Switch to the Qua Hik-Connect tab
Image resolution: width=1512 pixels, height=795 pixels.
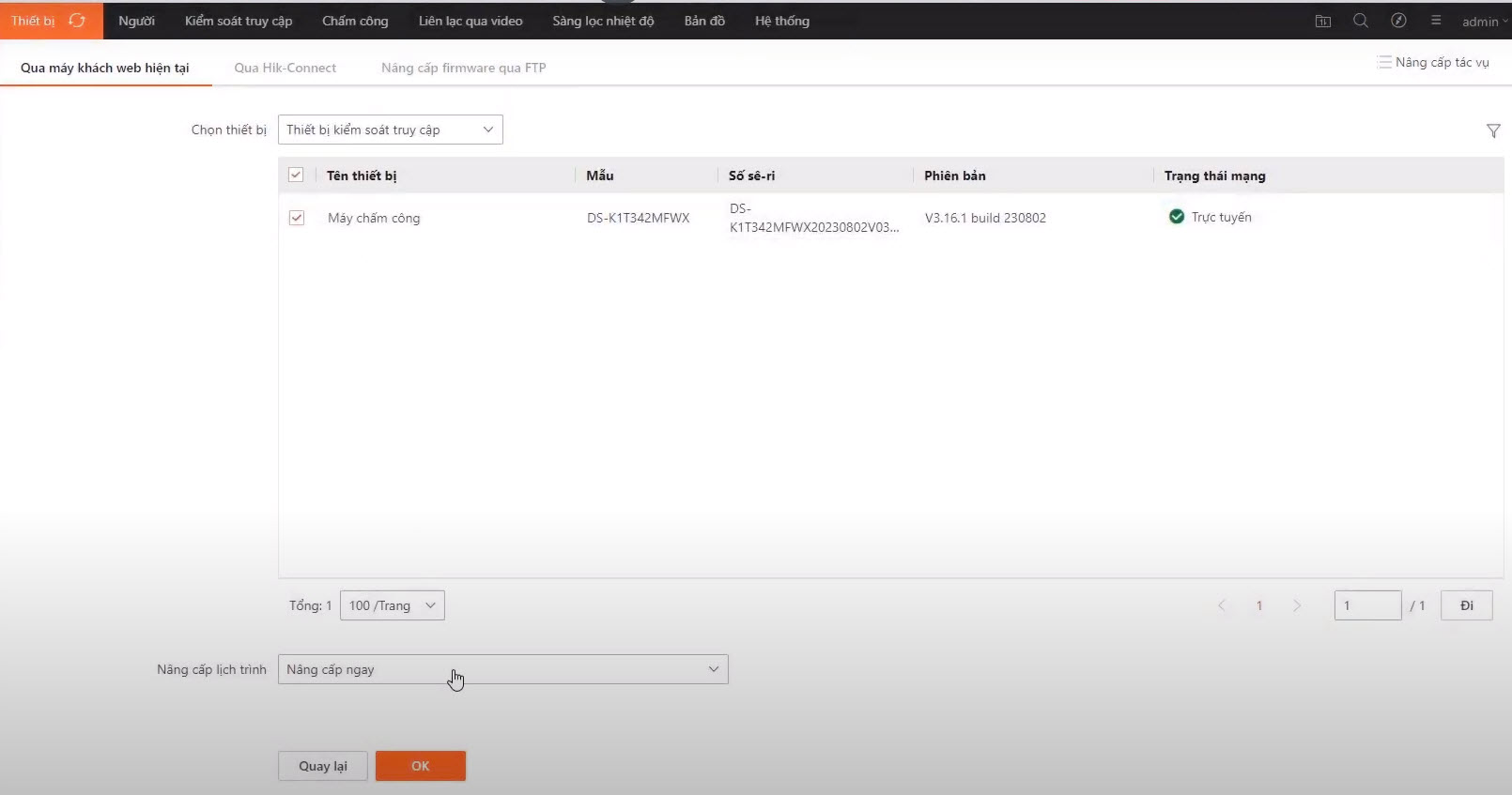pyautogui.click(x=285, y=68)
